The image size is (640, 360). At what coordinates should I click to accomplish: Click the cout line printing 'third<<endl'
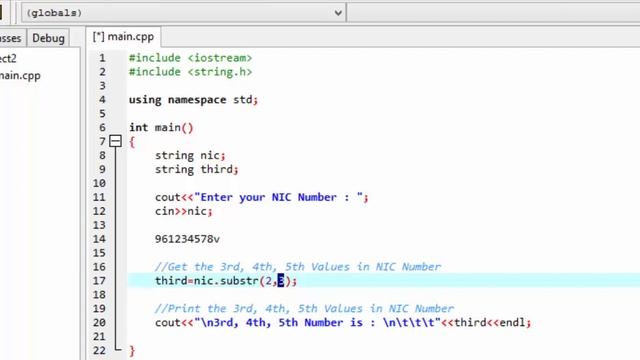[x=343, y=322]
